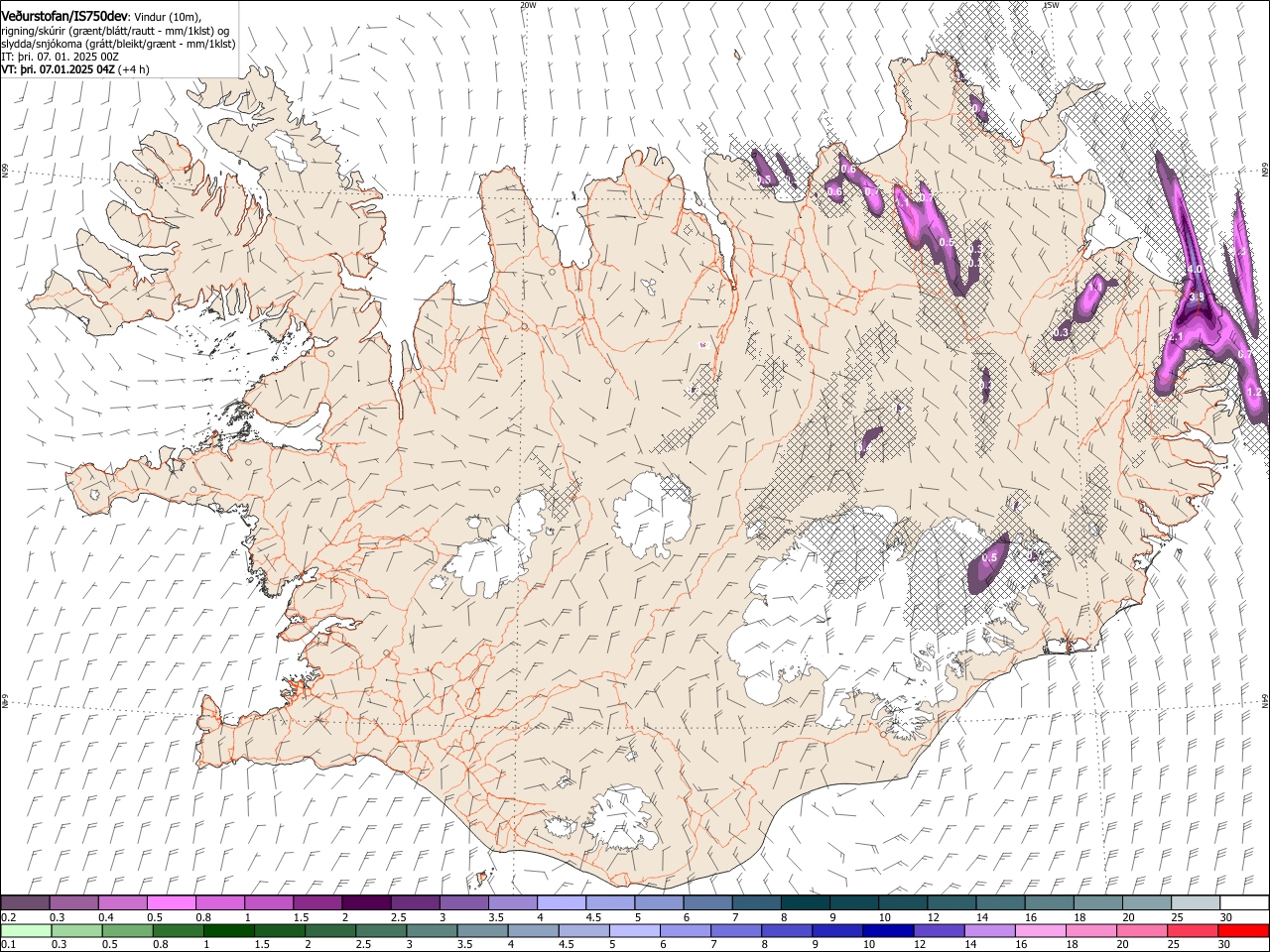
Task: Click the 15W longitude label
Action: pos(1051,5)
